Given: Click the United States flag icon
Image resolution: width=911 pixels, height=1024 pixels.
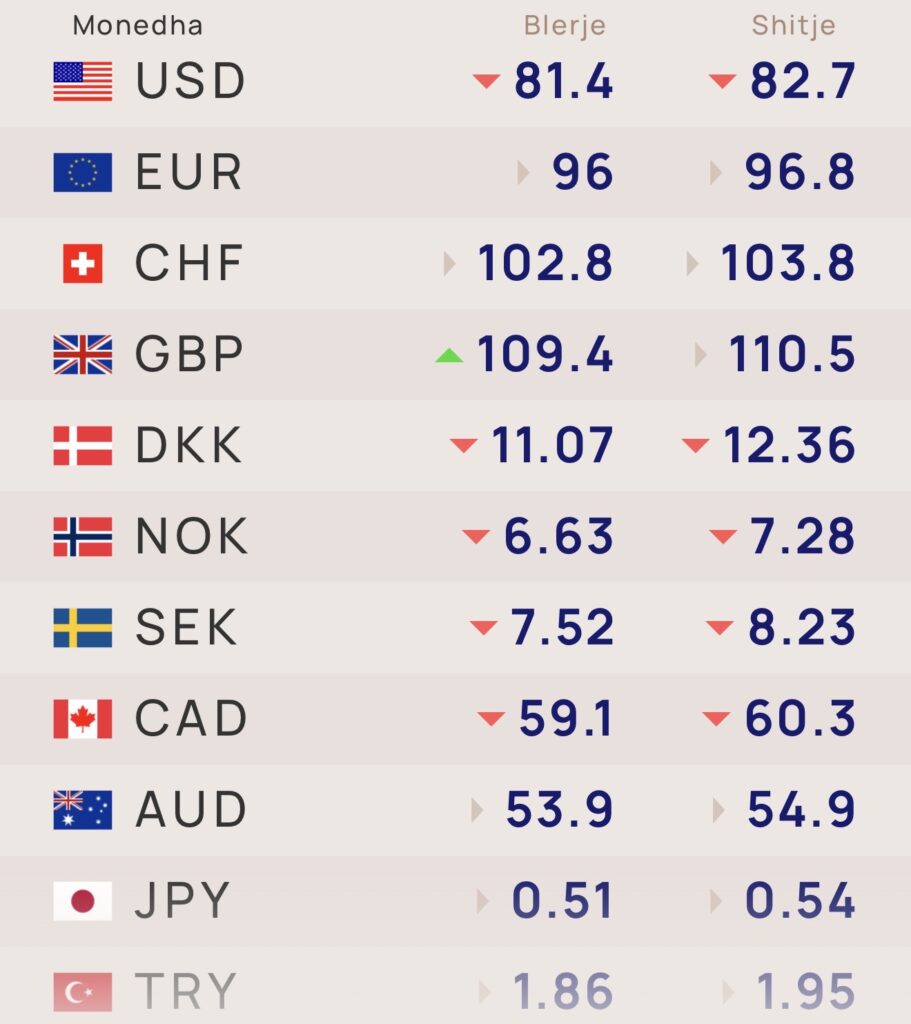Looking at the screenshot, I should tap(83, 81).
